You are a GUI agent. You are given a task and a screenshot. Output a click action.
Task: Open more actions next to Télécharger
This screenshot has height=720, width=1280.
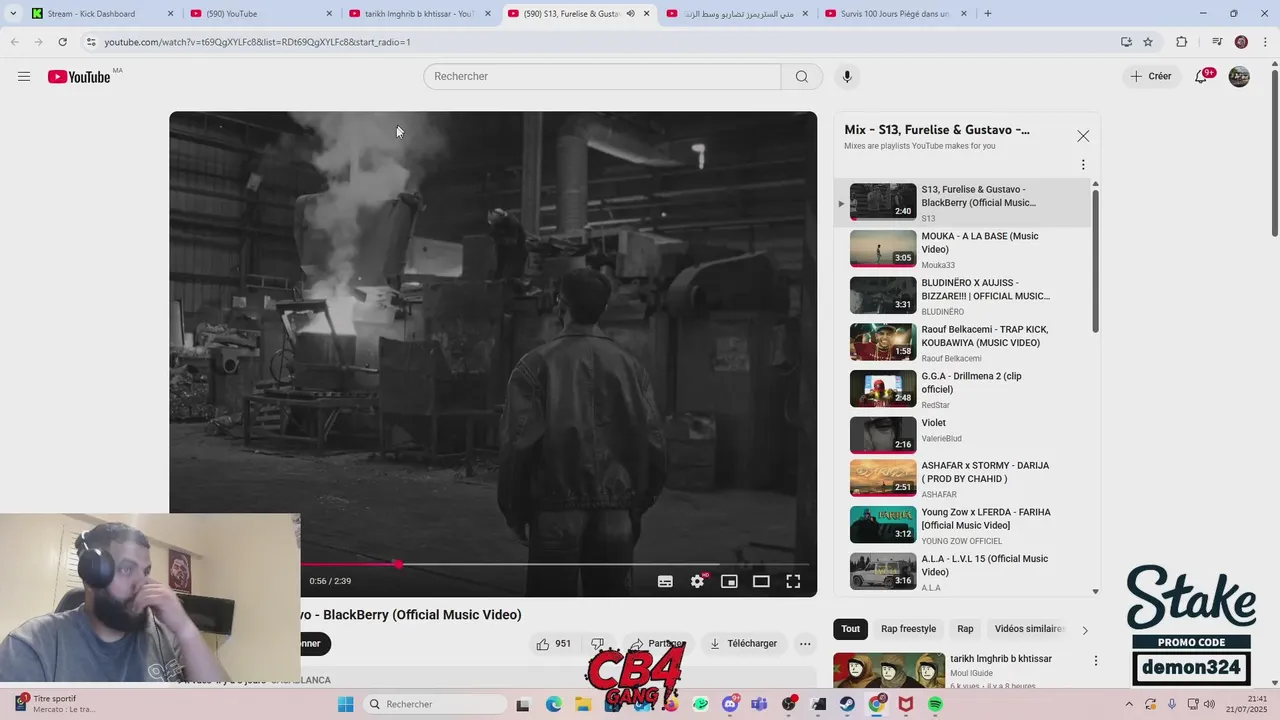(x=805, y=644)
